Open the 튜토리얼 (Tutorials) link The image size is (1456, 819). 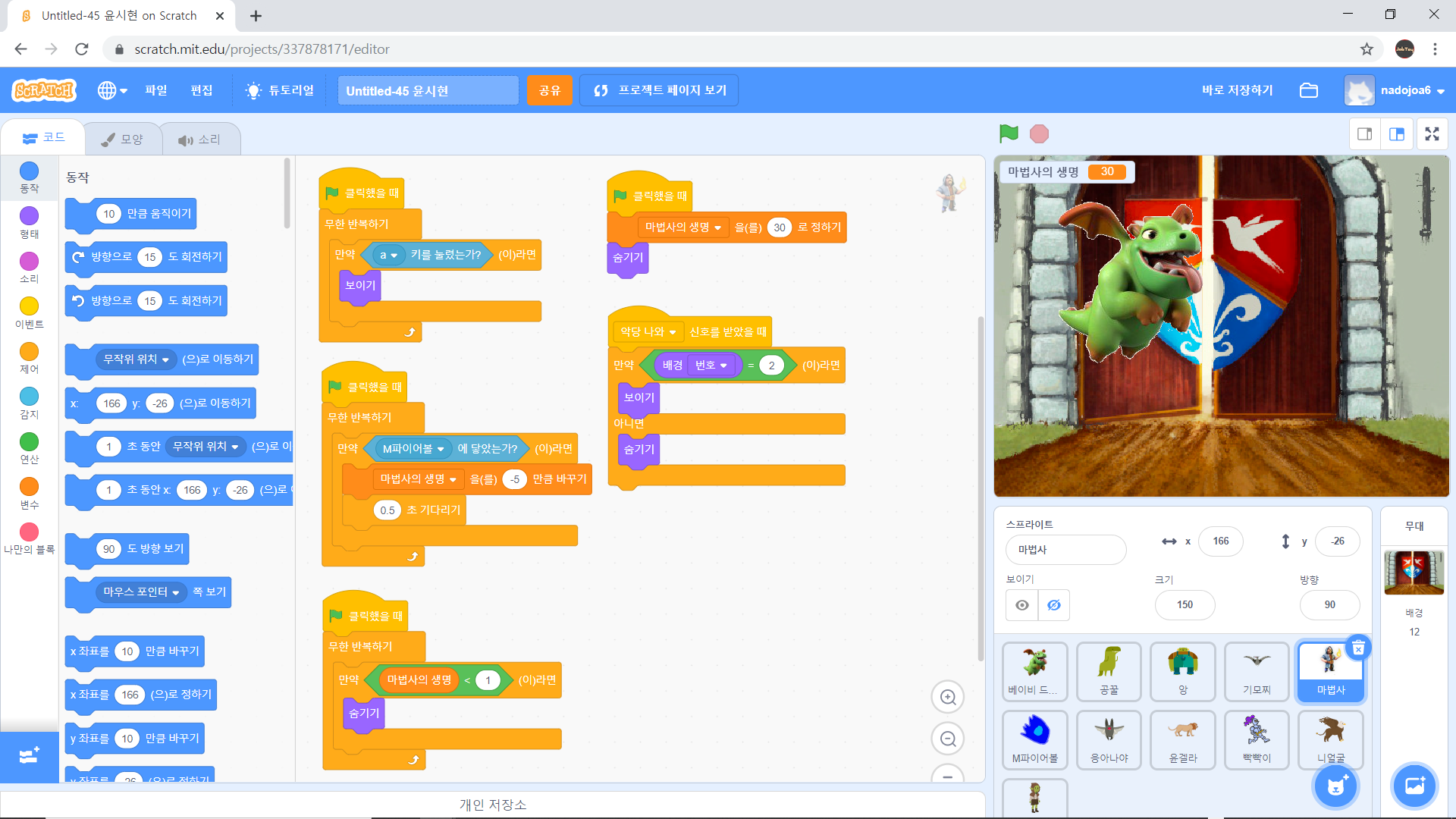tap(280, 90)
